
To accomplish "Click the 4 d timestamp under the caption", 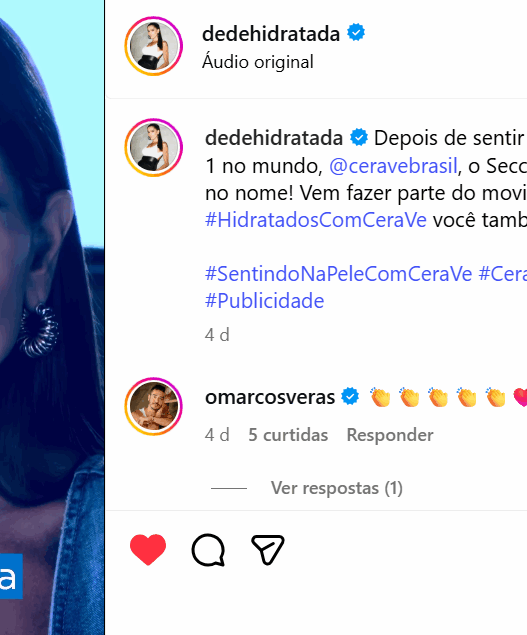I will click(217, 335).
